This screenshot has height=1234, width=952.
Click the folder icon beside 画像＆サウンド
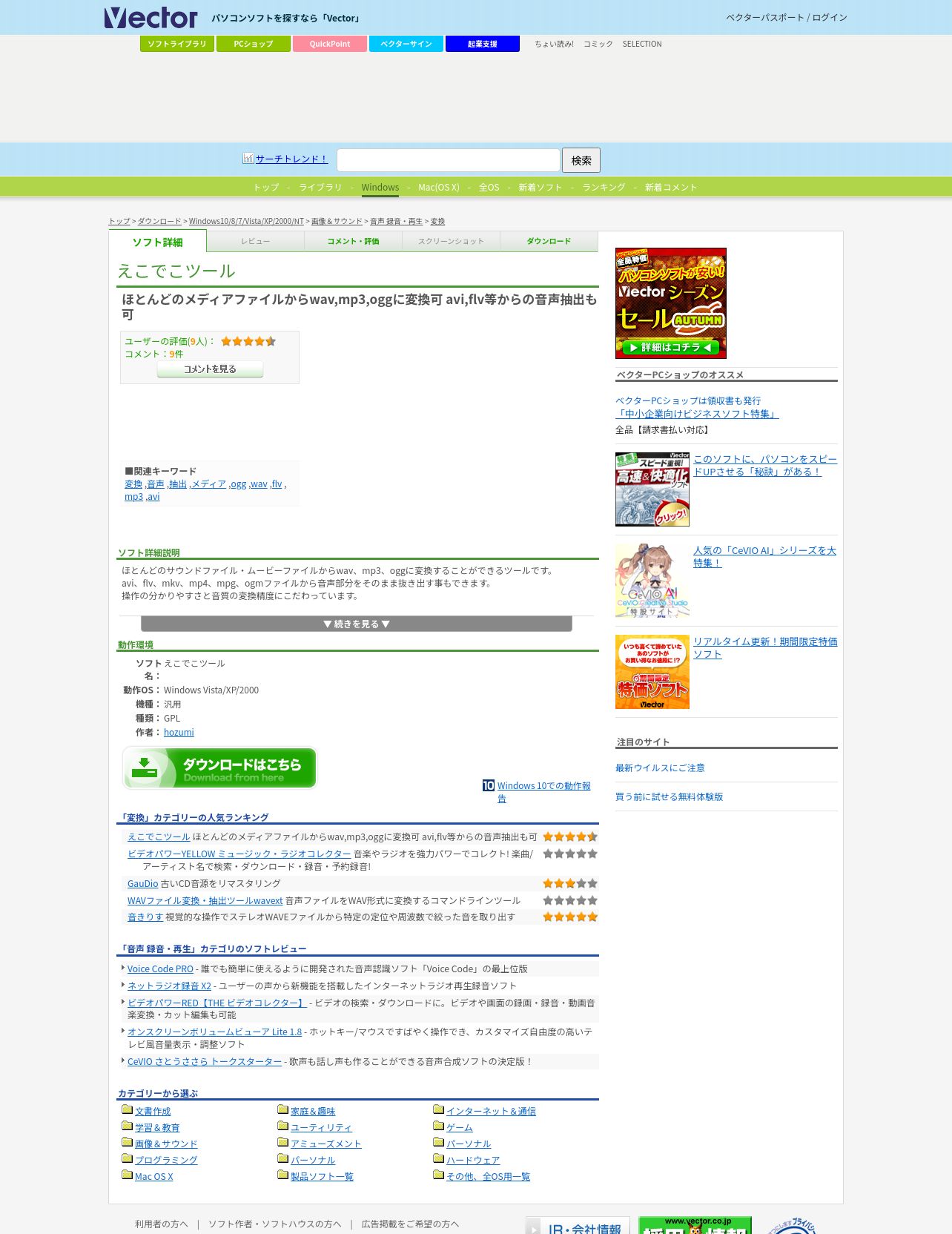pyautogui.click(x=127, y=1142)
